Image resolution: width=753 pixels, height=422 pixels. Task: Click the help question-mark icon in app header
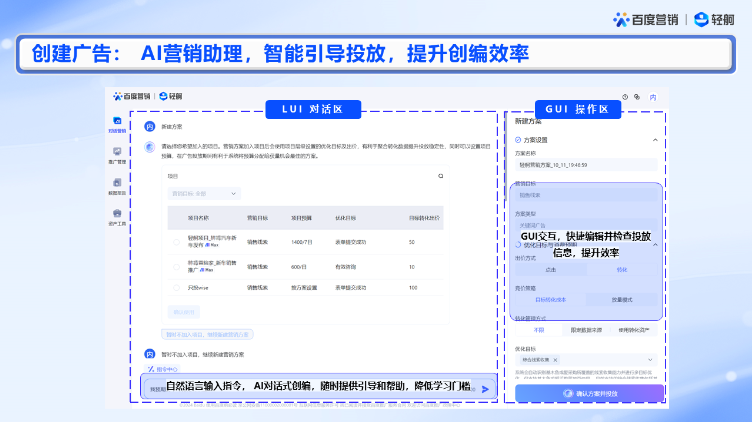click(x=625, y=97)
